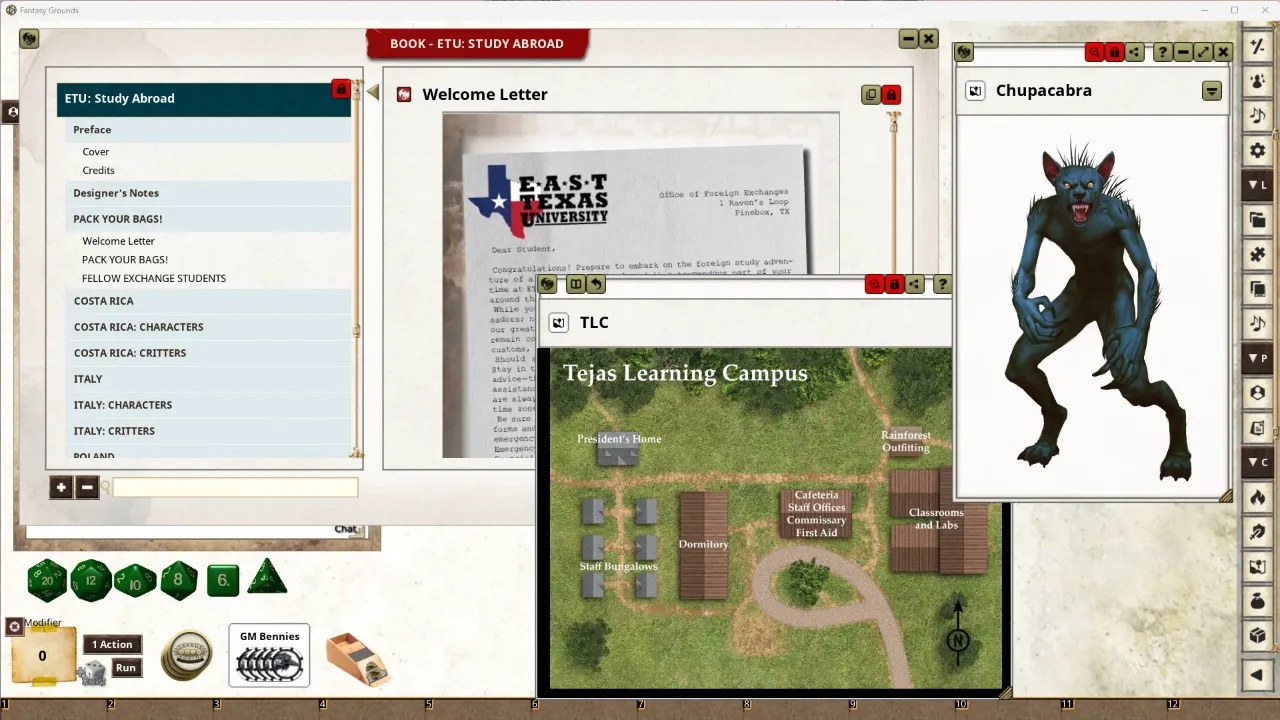Open the puzzle piece modules icon
Image resolution: width=1280 pixels, height=720 pixels.
tap(1257, 255)
